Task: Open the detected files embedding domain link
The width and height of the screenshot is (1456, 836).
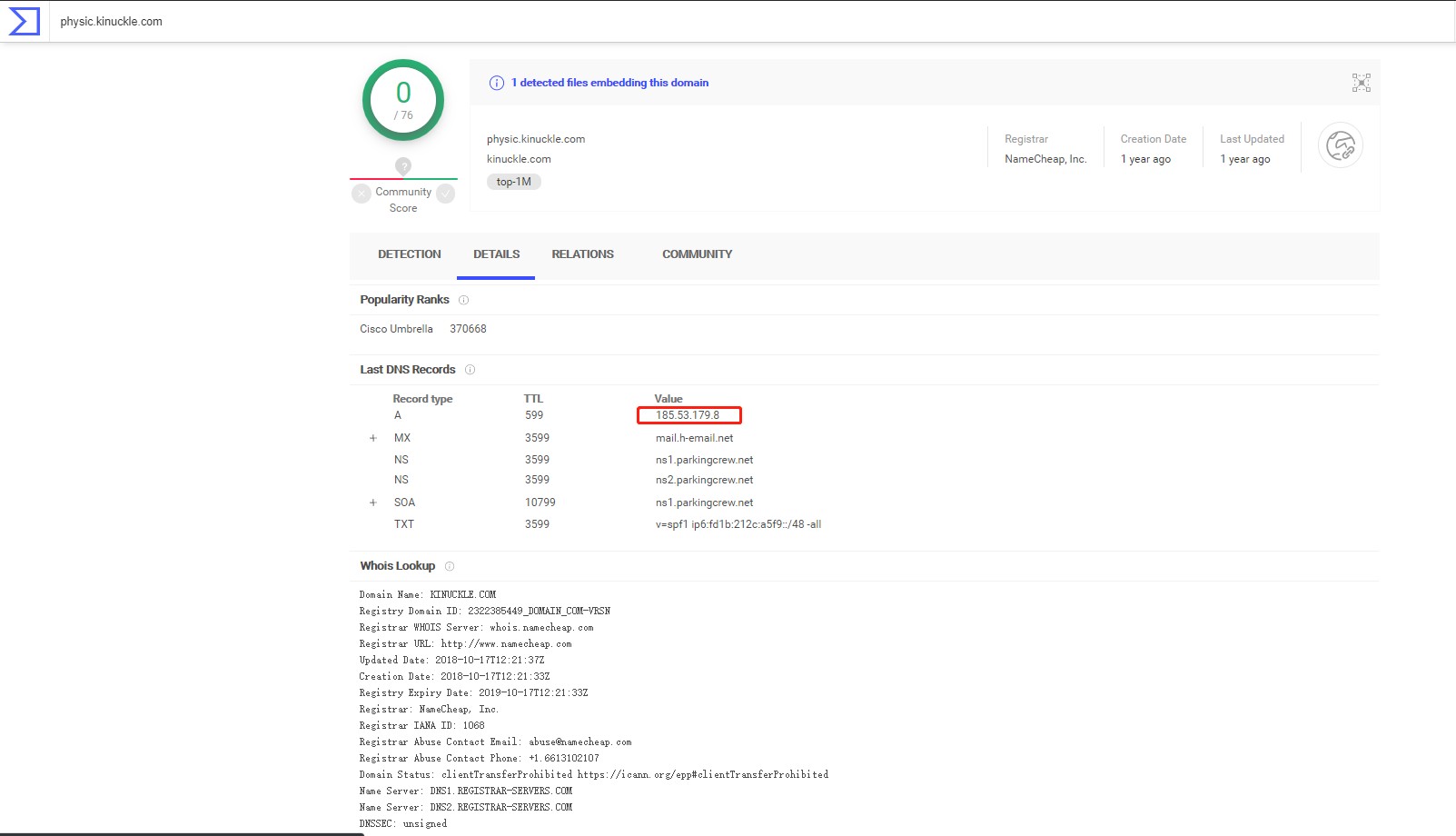Action: (609, 83)
